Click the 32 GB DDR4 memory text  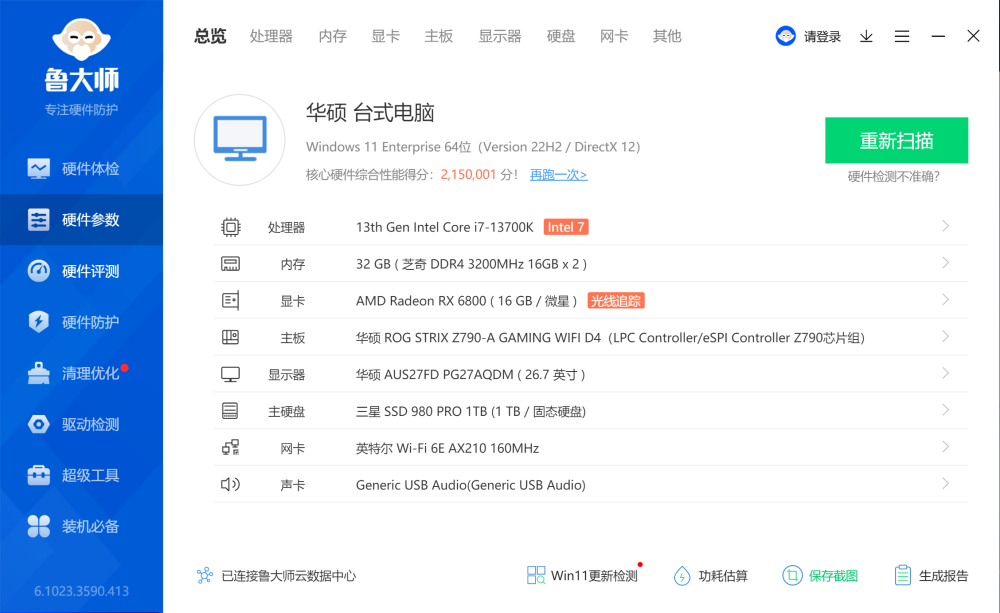coord(471,264)
